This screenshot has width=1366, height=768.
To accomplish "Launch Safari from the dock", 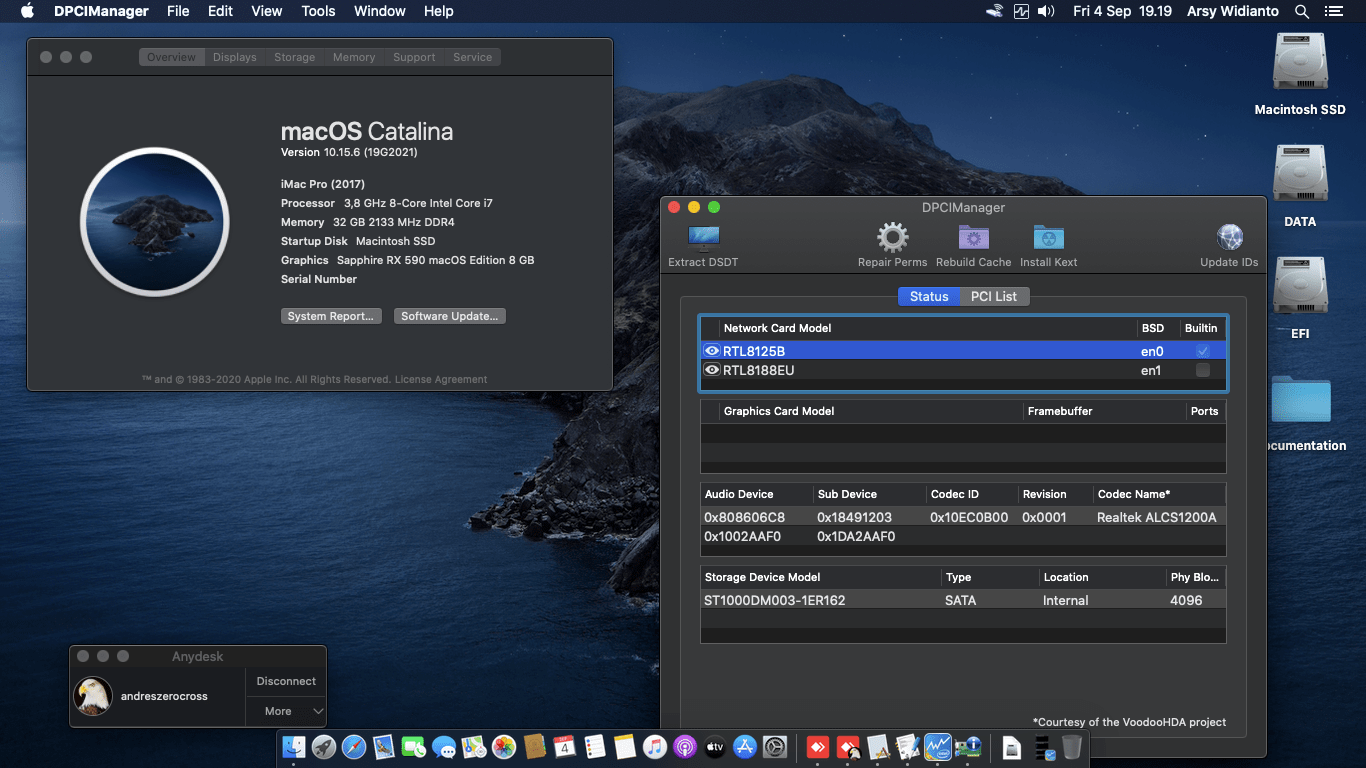I will [354, 747].
